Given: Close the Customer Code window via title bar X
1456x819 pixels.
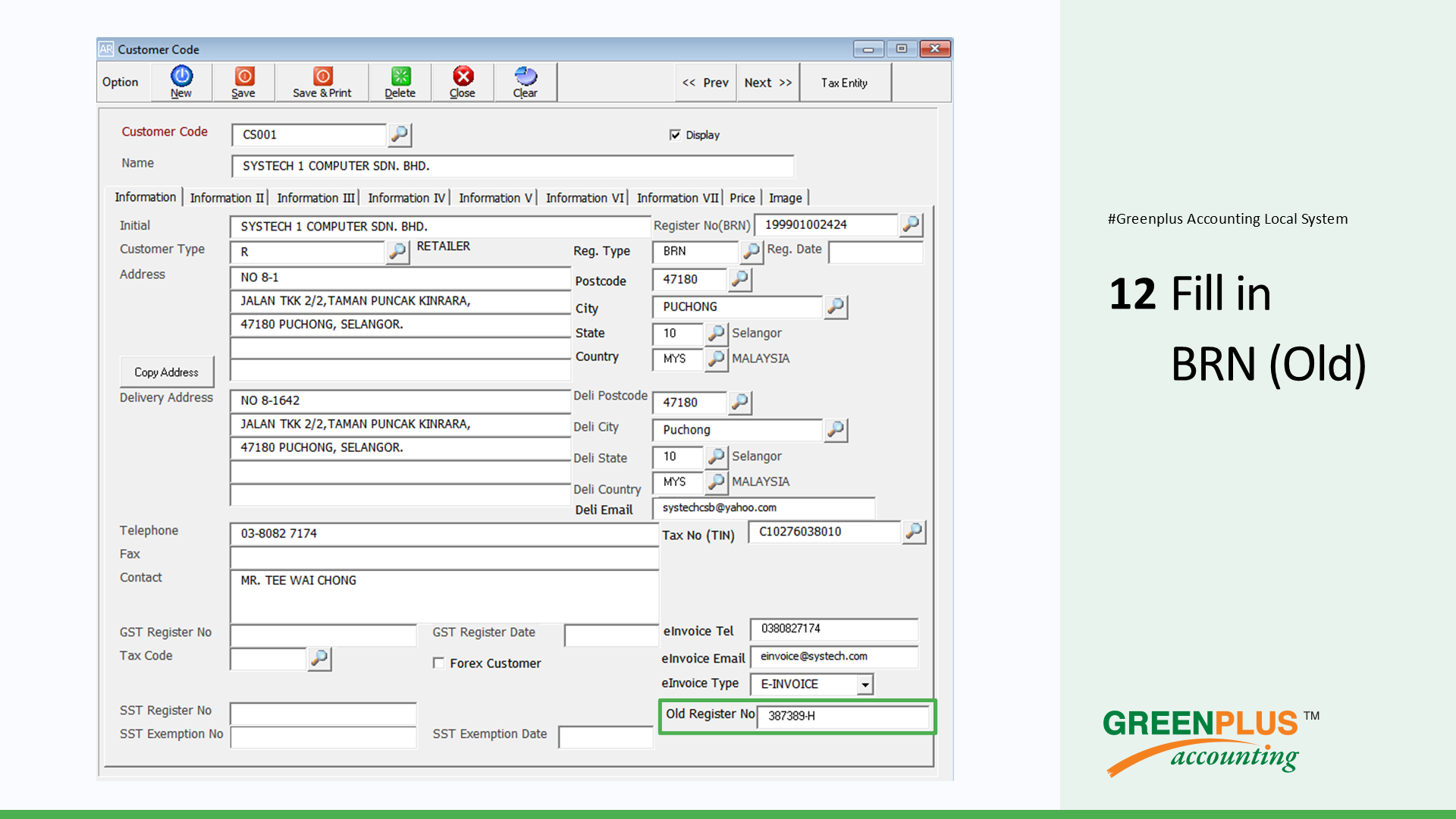Looking at the screenshot, I should coord(935,49).
